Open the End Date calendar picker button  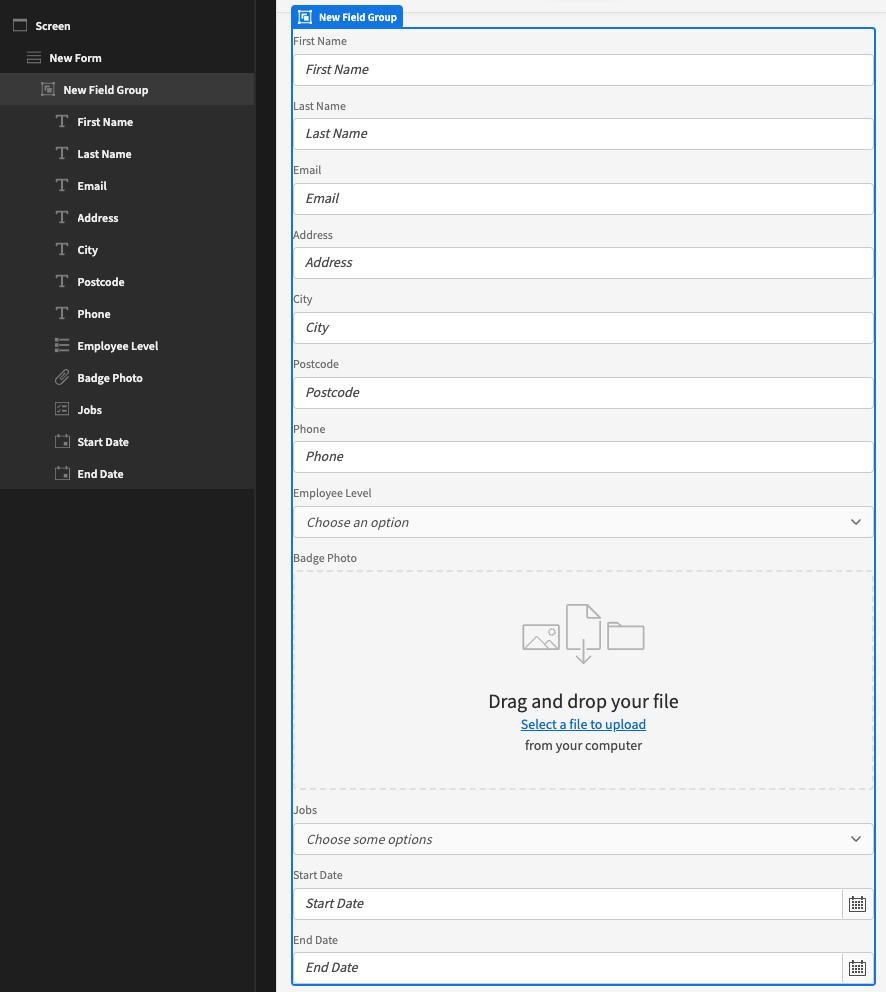click(858, 967)
